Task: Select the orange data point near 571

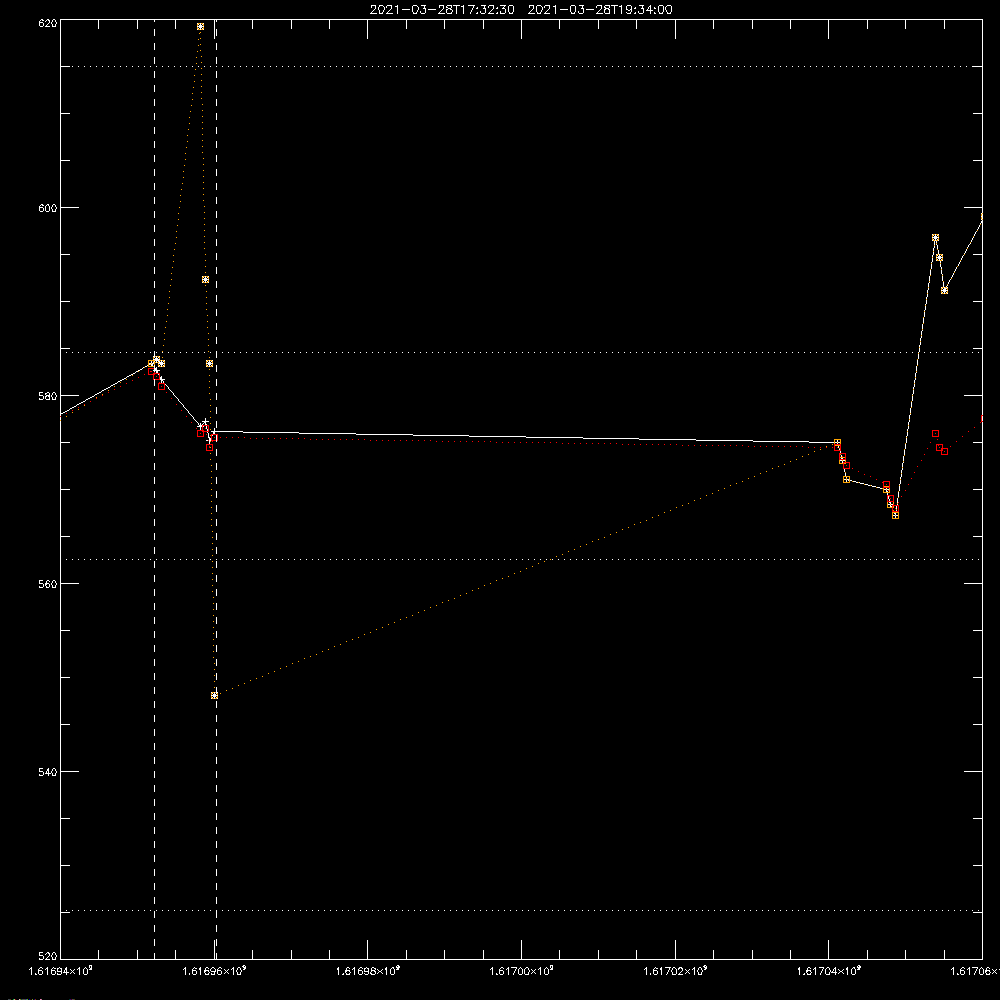Action: click(846, 480)
